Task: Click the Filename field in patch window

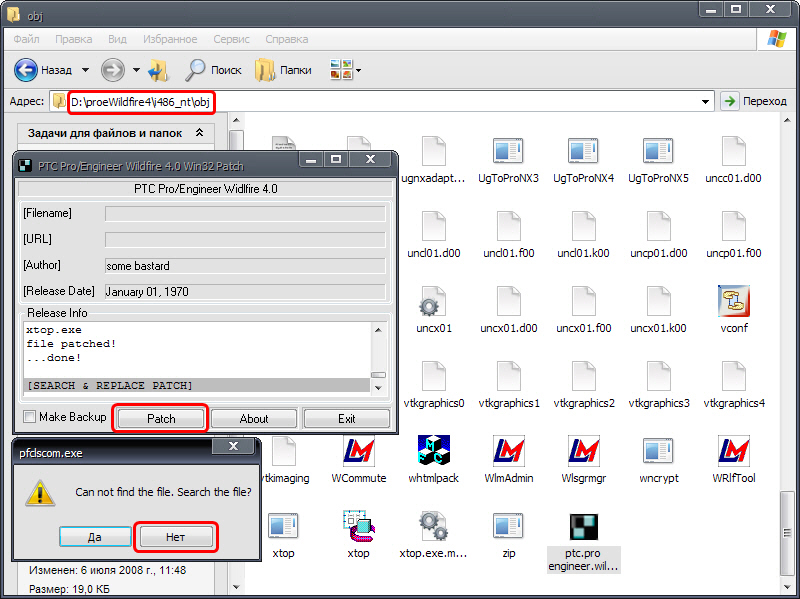Action: pyautogui.click(x=245, y=214)
